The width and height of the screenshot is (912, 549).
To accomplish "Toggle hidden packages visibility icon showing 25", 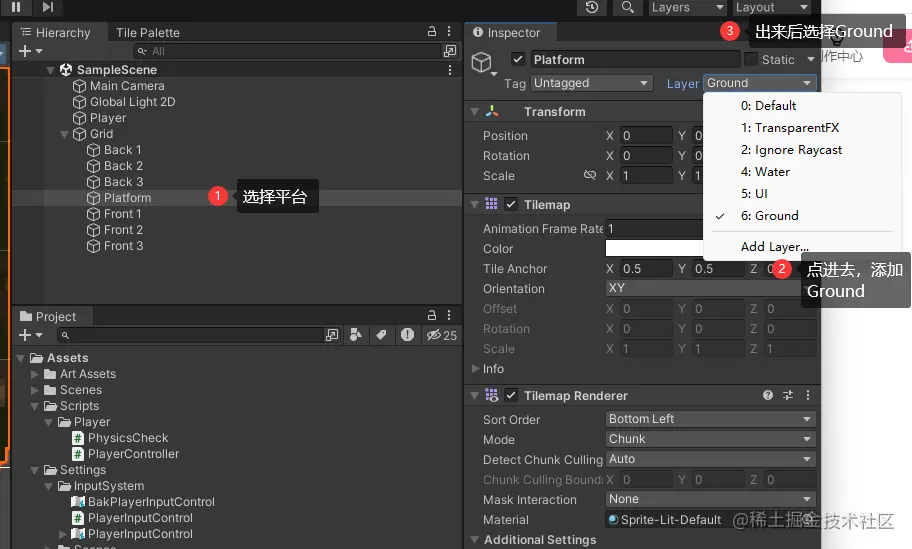I will click(441, 335).
